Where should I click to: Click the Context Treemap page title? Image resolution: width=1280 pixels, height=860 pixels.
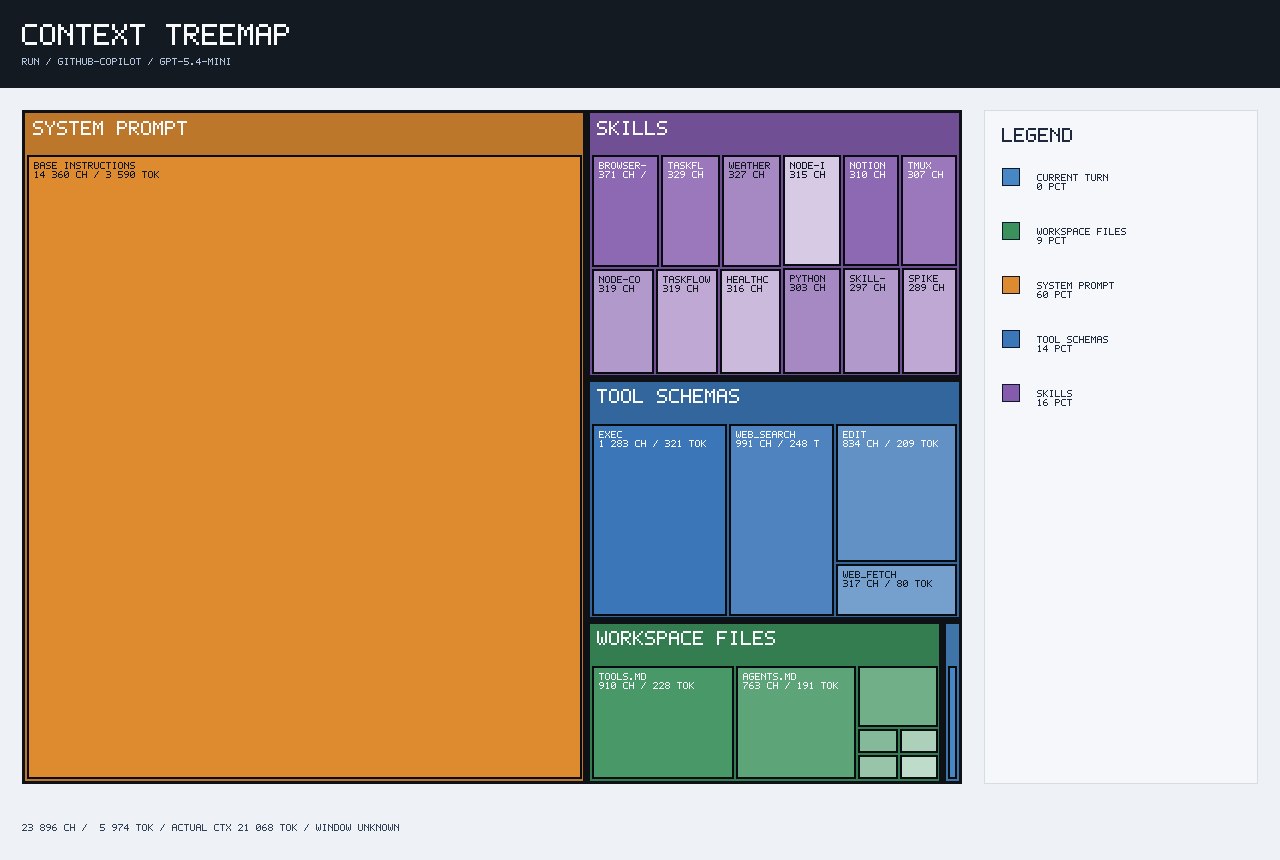pyautogui.click(x=155, y=35)
